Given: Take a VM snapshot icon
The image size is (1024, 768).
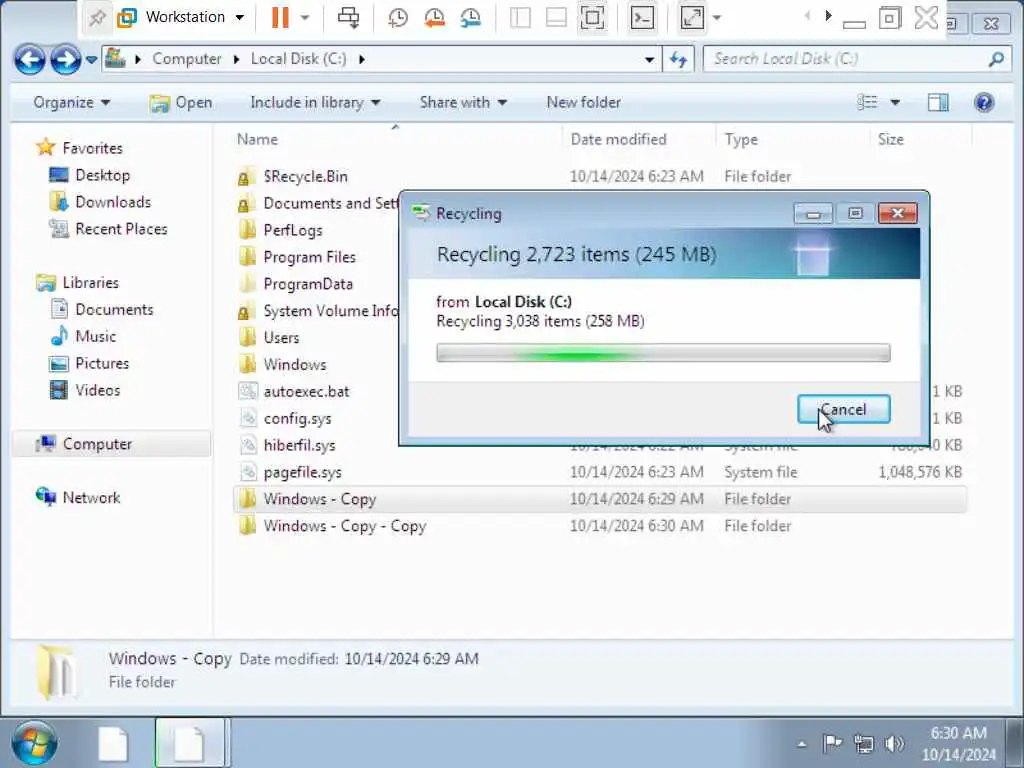Looking at the screenshot, I should pyautogui.click(x=398, y=18).
